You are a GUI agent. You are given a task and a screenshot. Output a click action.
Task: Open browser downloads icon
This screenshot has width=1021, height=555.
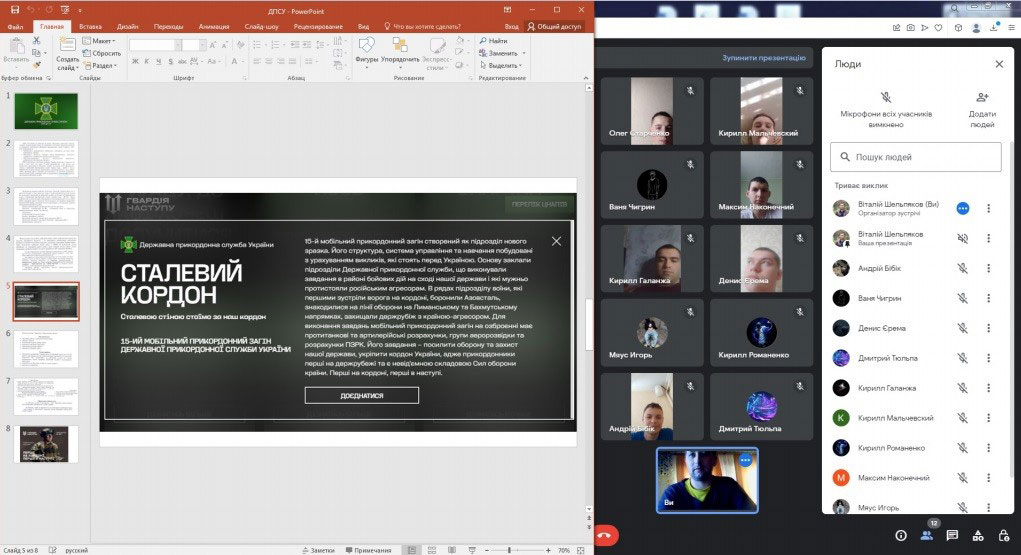tap(994, 28)
